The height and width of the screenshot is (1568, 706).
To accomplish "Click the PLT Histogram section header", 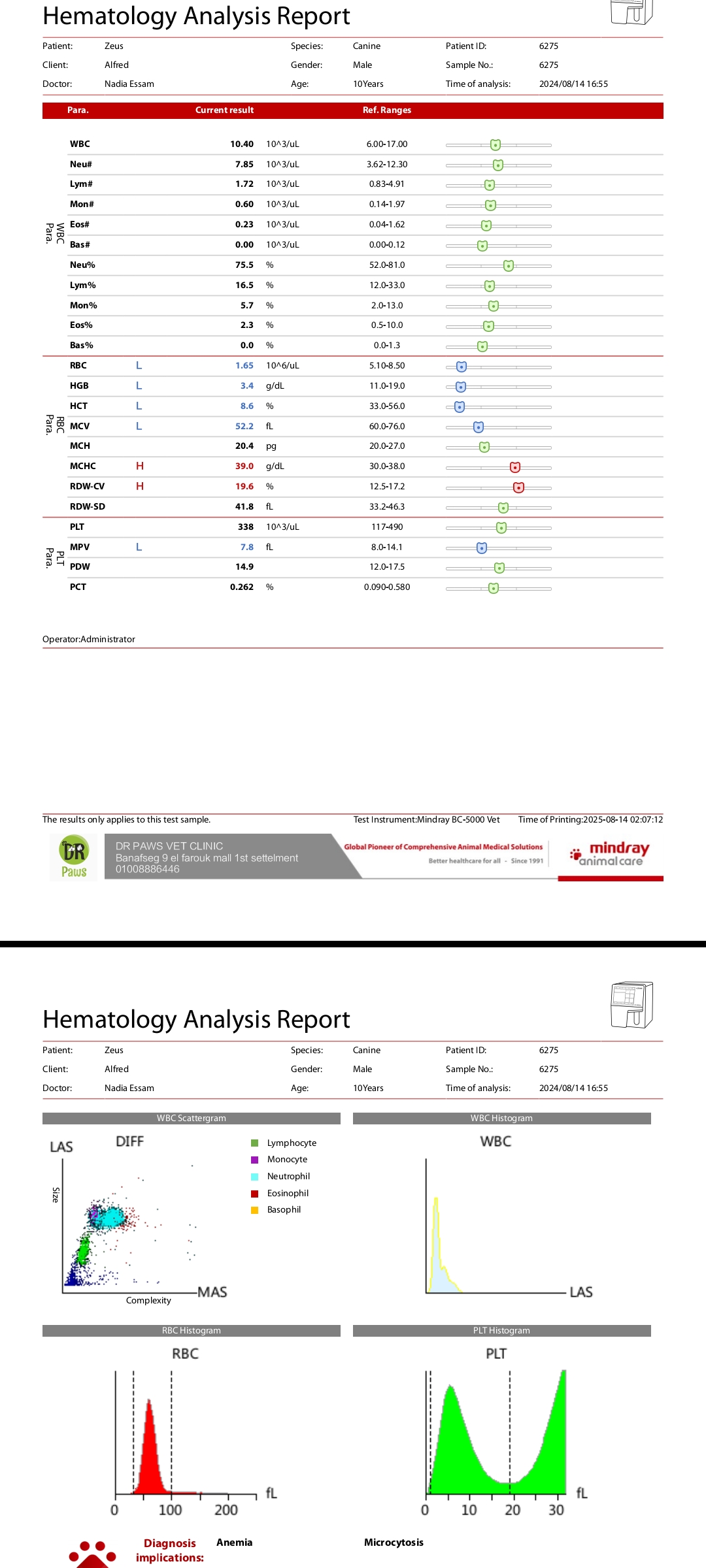I will click(x=501, y=1331).
